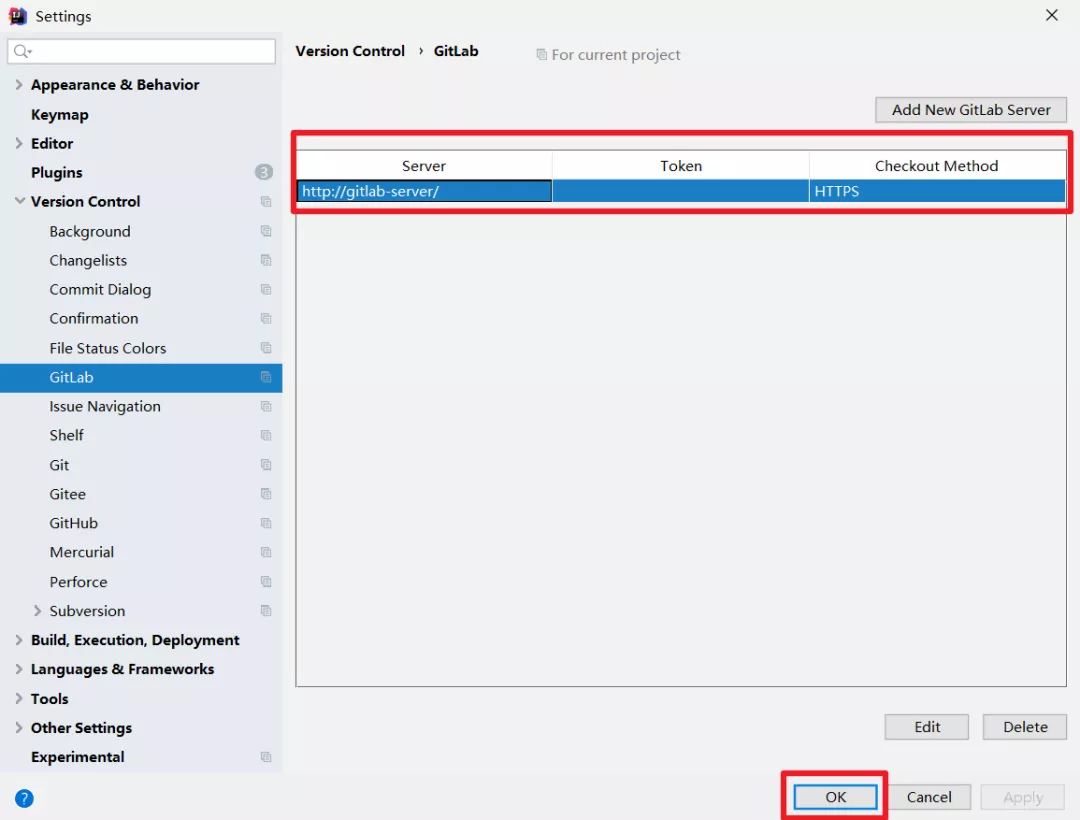
Task: Click project-level icon beside Git row
Action: coord(266,465)
